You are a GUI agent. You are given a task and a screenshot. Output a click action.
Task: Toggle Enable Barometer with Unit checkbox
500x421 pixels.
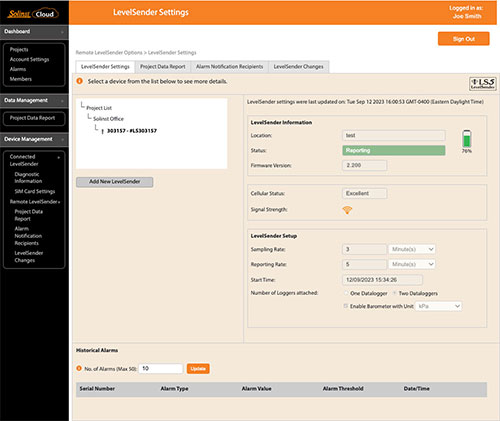346,306
